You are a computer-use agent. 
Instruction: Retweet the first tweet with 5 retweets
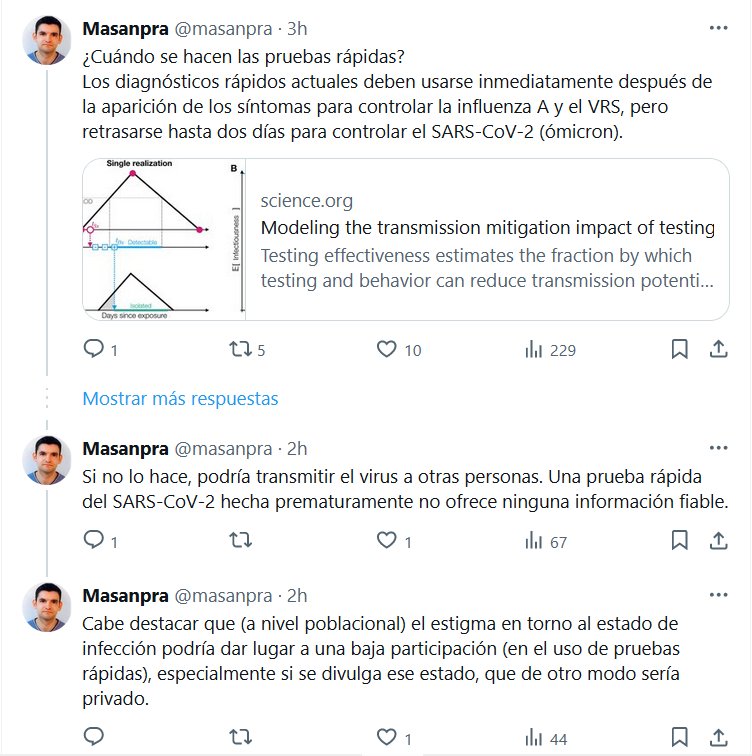241,349
